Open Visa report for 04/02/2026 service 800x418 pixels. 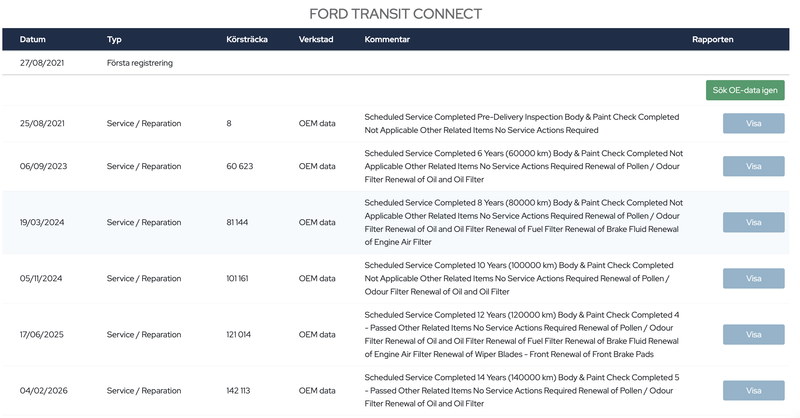754,391
